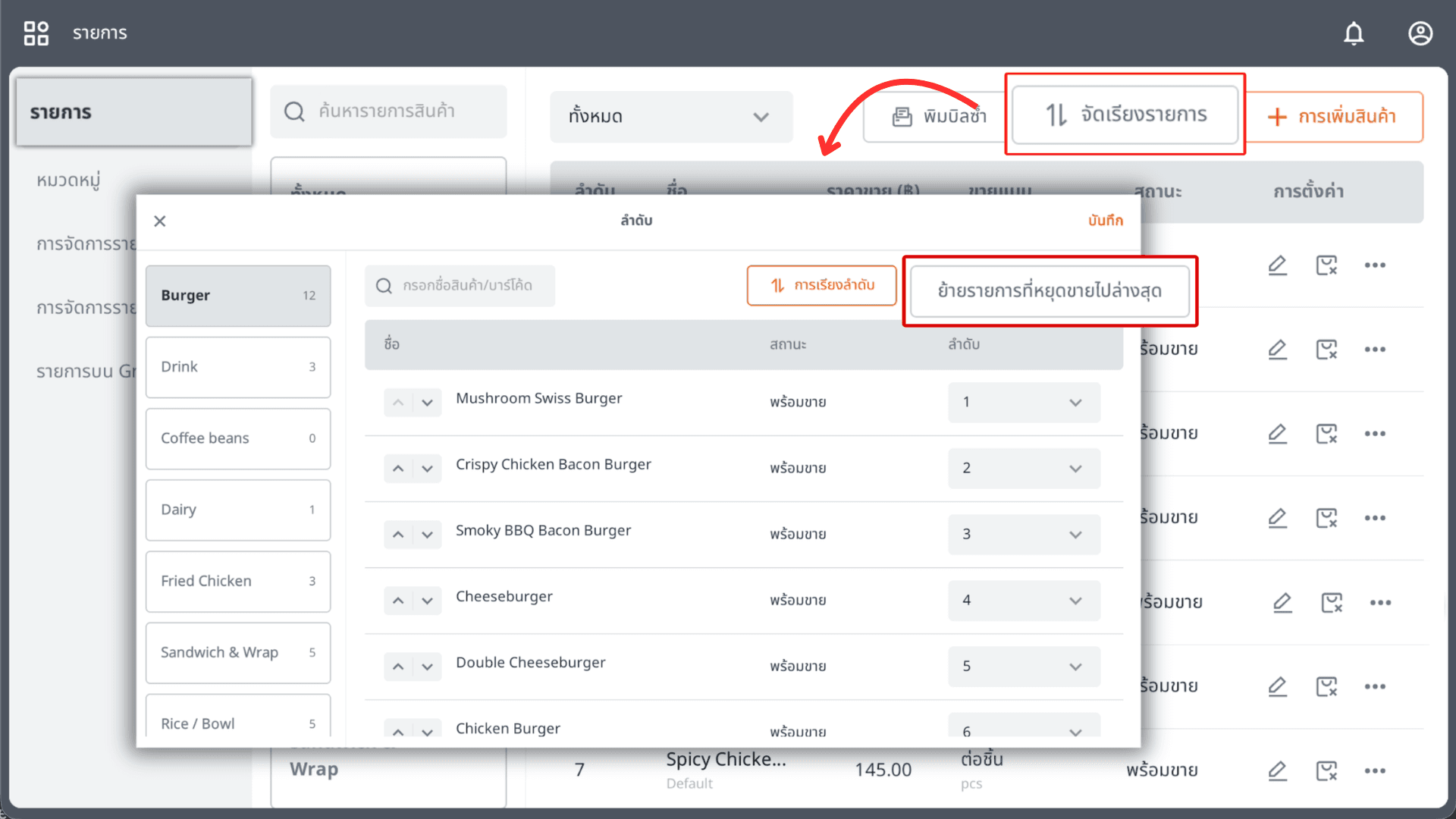Move Crispy Chicken Bacon Burger up
The width and height of the screenshot is (1456, 819).
click(398, 469)
